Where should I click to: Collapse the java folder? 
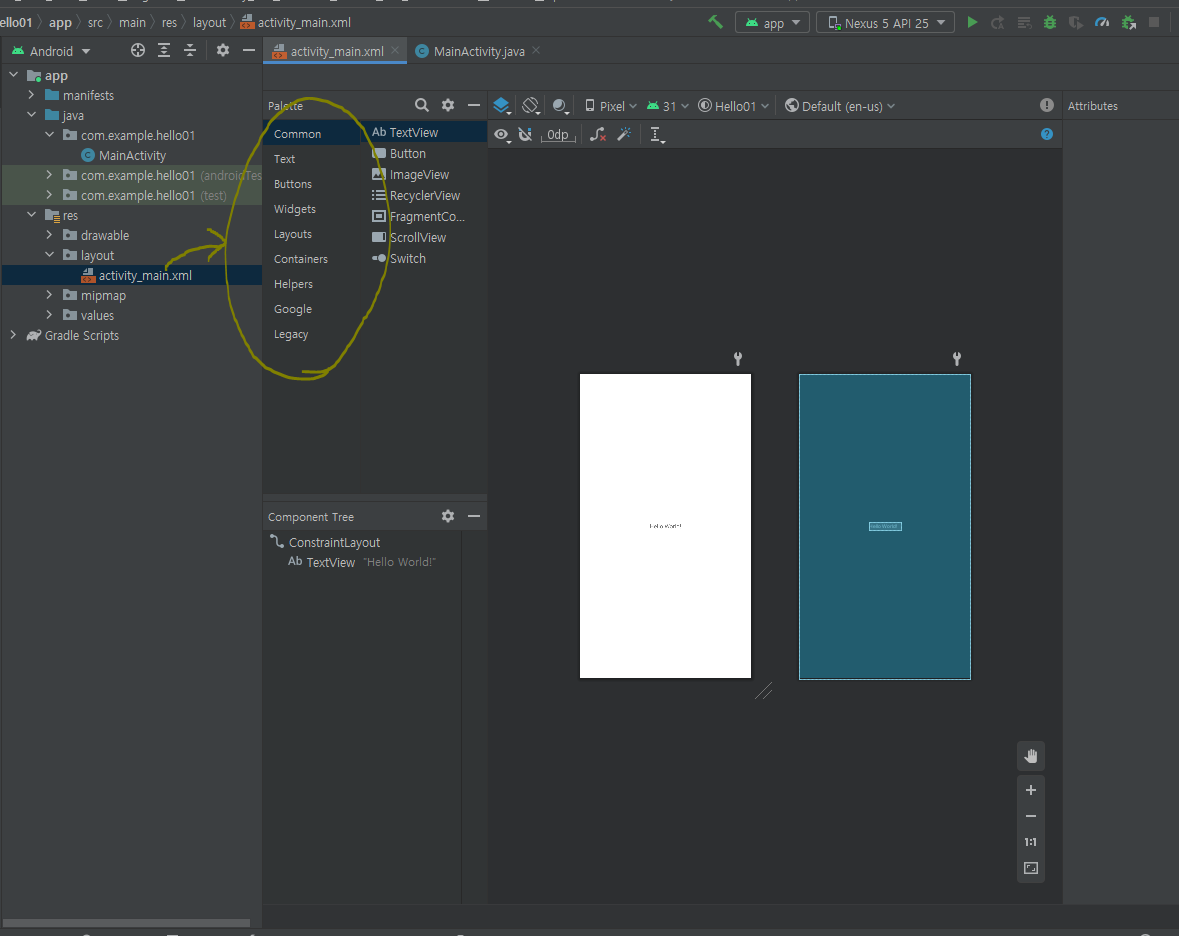[x=32, y=115]
